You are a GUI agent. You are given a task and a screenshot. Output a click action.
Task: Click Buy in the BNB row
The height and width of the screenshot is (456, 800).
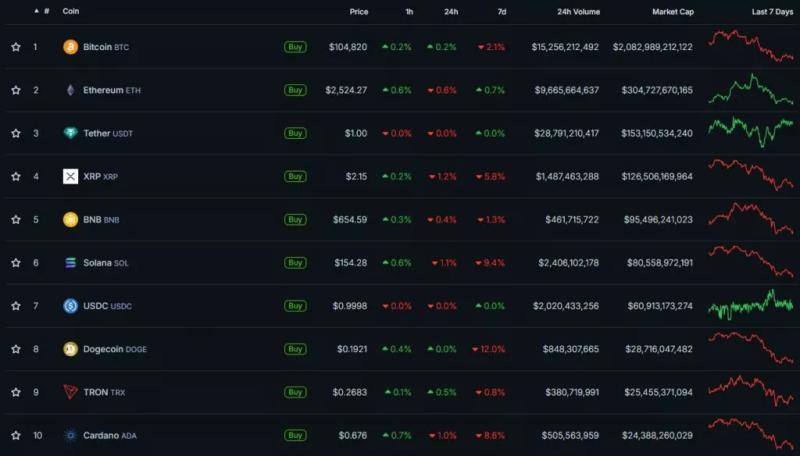tap(295, 220)
